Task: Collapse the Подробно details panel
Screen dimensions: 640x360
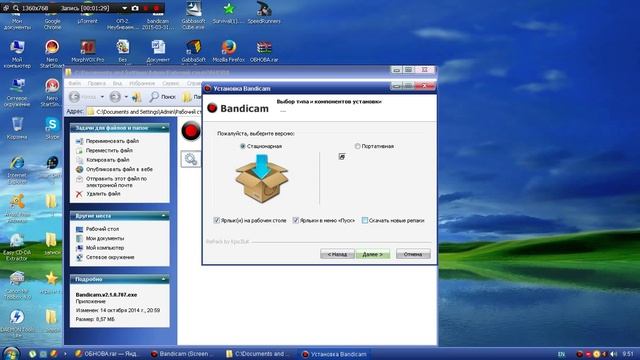Action: point(164,280)
